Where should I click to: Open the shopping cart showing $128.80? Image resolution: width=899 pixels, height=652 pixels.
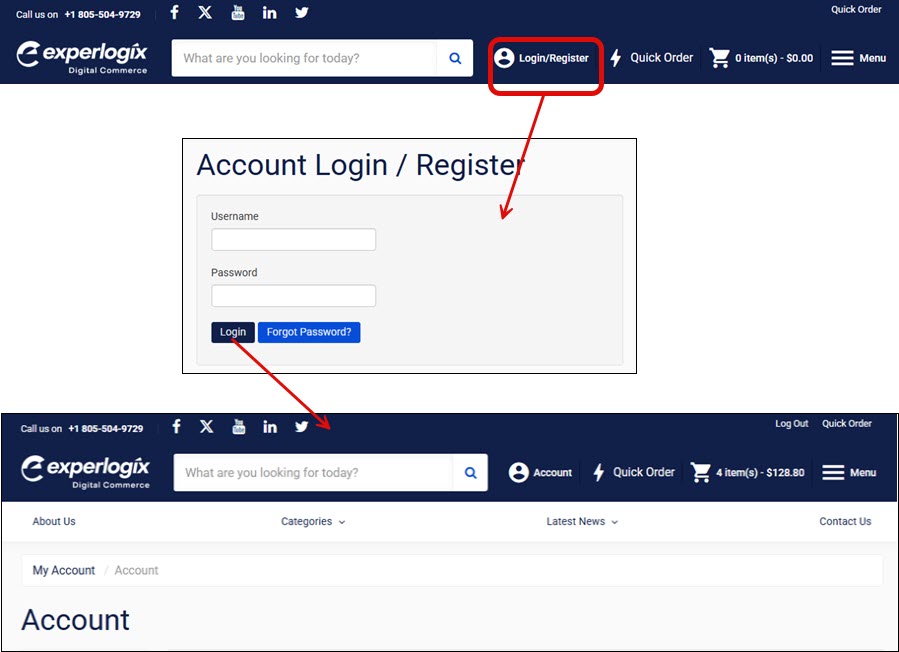747,472
